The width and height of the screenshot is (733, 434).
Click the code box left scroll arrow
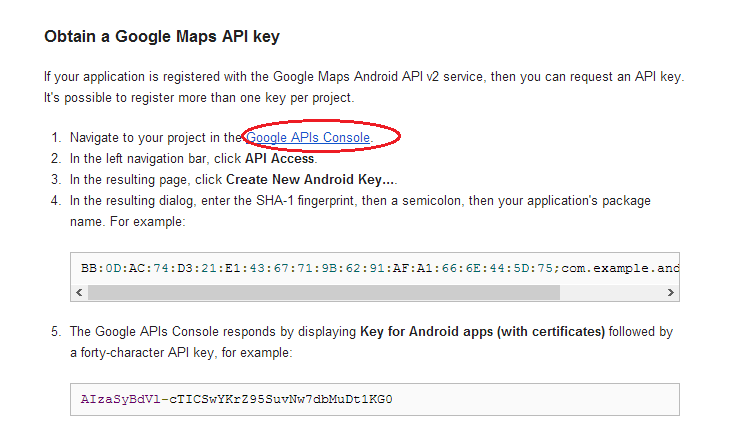coord(77,292)
